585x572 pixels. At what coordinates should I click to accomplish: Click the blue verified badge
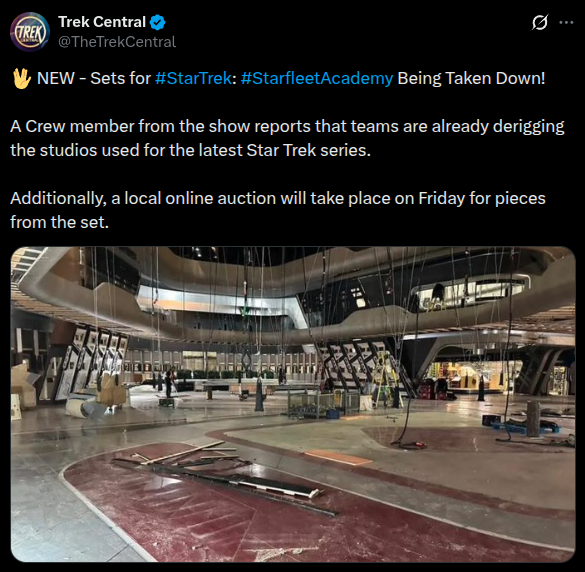[157, 22]
